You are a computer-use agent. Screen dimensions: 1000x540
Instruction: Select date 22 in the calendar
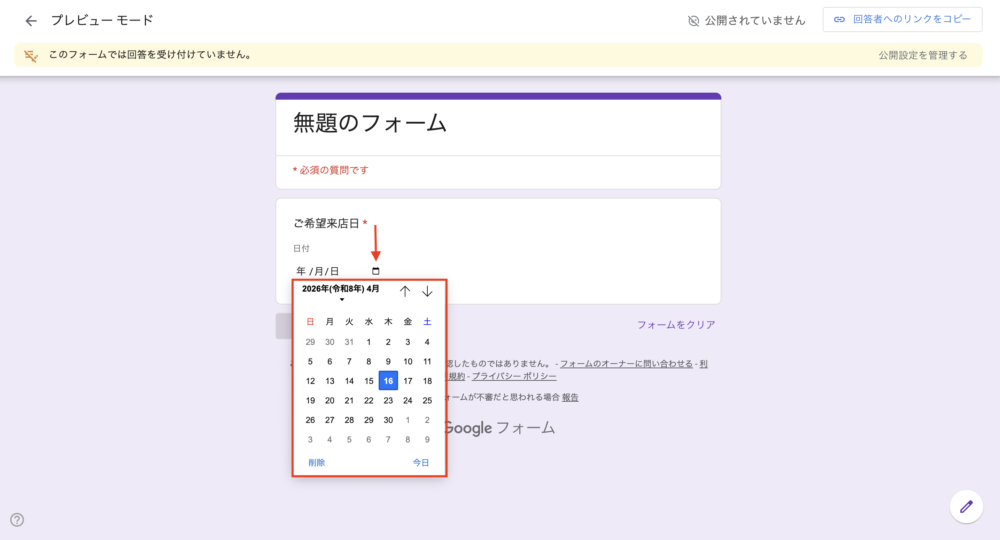(x=369, y=400)
